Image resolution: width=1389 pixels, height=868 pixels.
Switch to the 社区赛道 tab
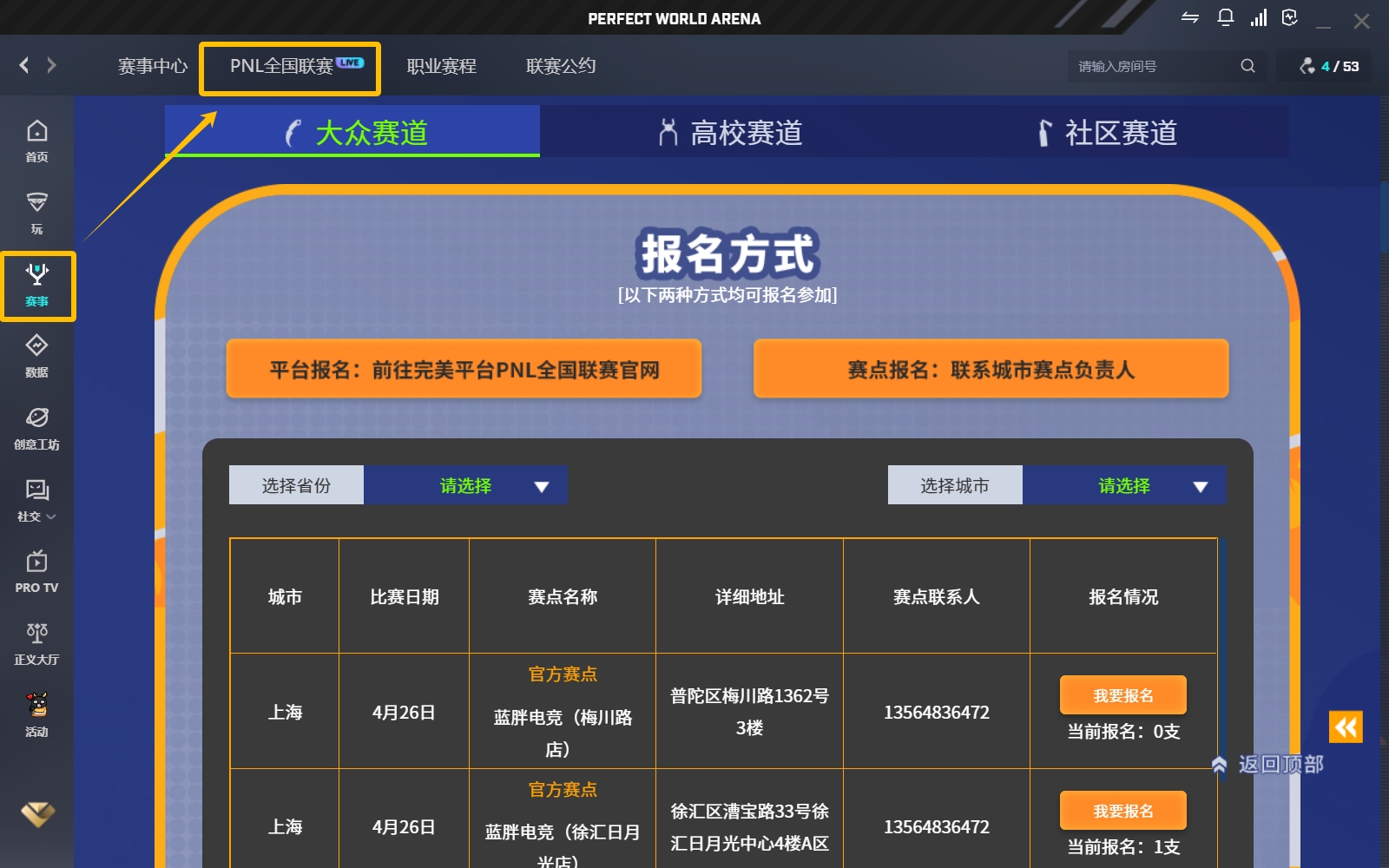click(x=1107, y=133)
